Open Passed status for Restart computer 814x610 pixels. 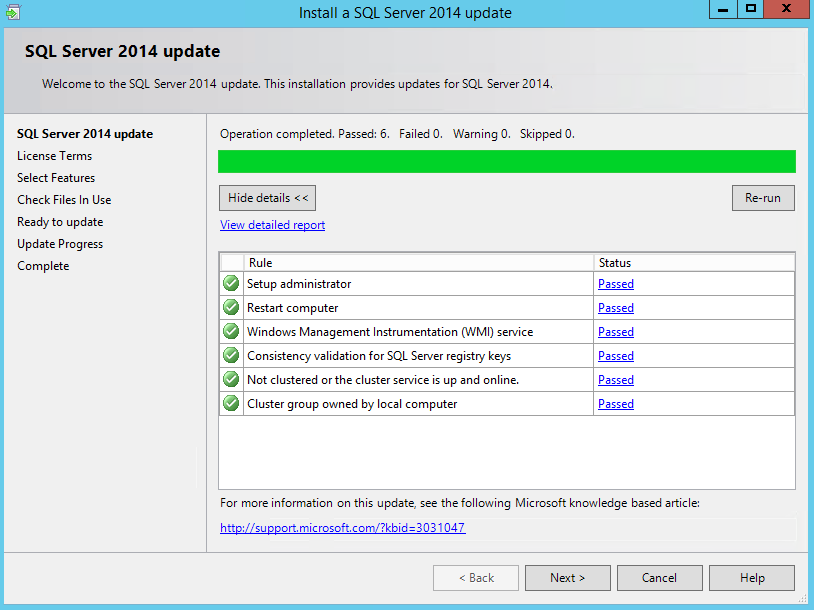click(x=616, y=308)
